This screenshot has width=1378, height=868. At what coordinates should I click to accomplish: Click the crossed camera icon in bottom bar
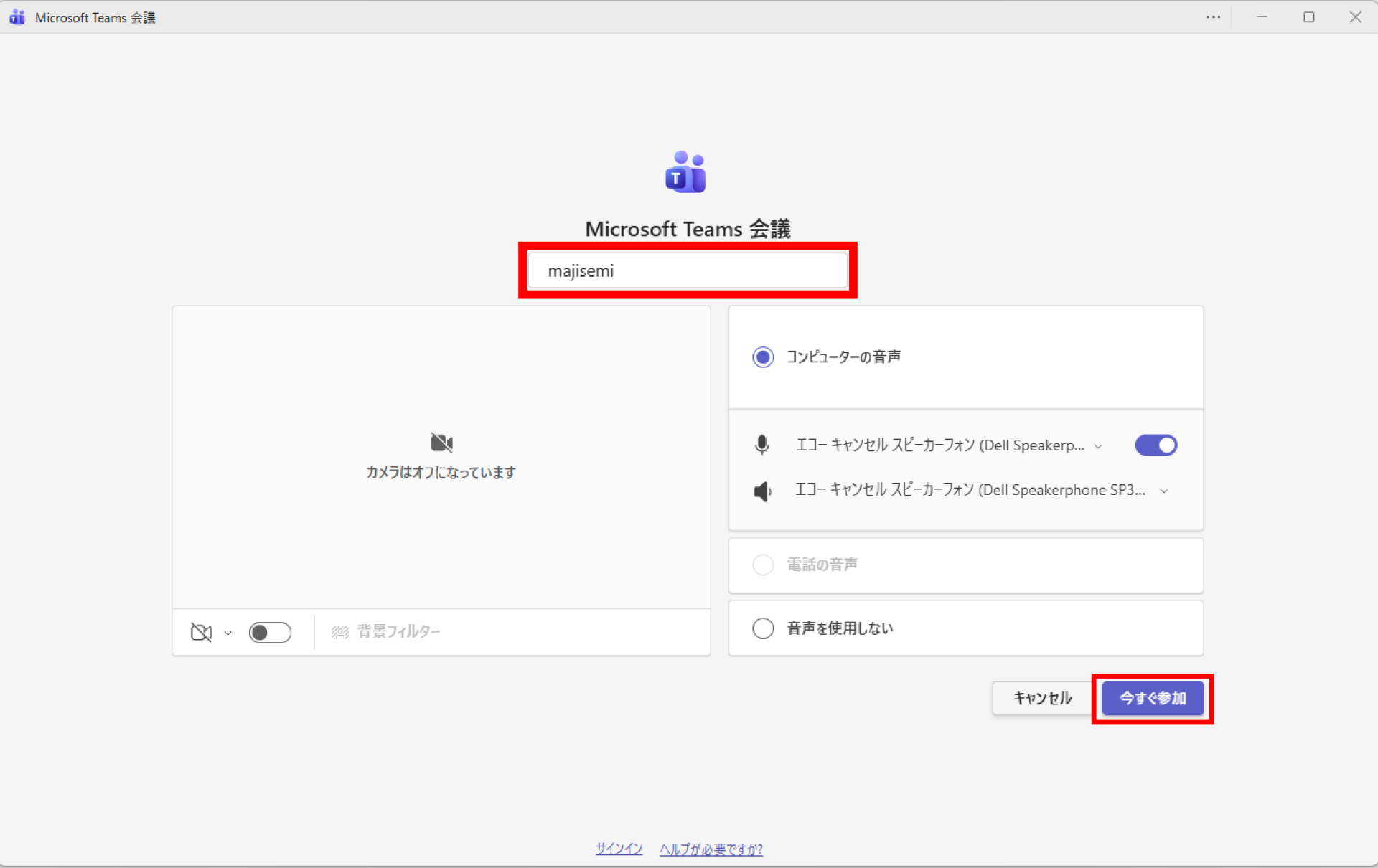coord(201,632)
